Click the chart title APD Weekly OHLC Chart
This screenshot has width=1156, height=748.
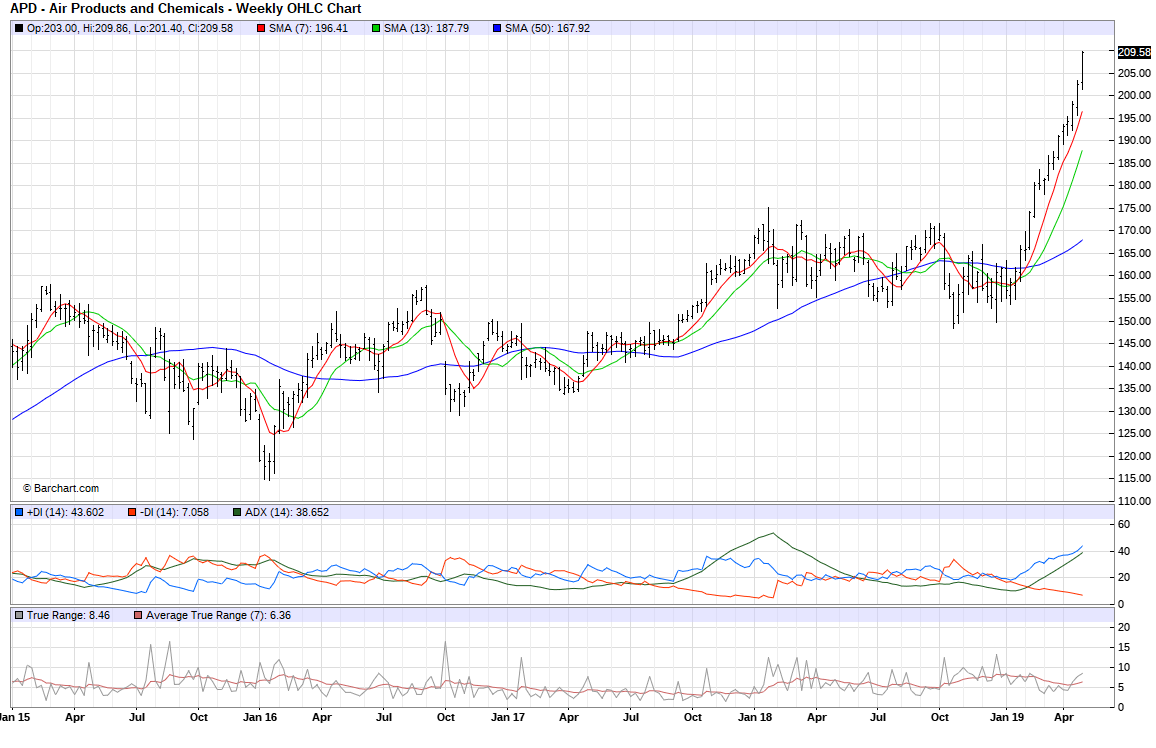186,9
